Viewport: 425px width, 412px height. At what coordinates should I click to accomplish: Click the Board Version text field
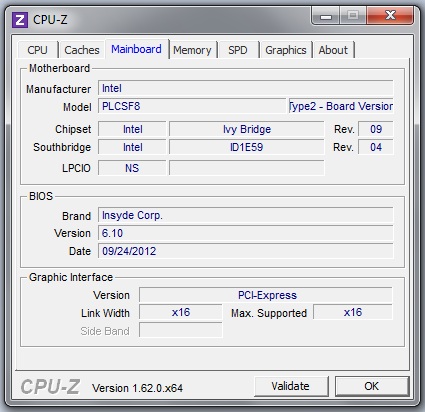(341, 106)
